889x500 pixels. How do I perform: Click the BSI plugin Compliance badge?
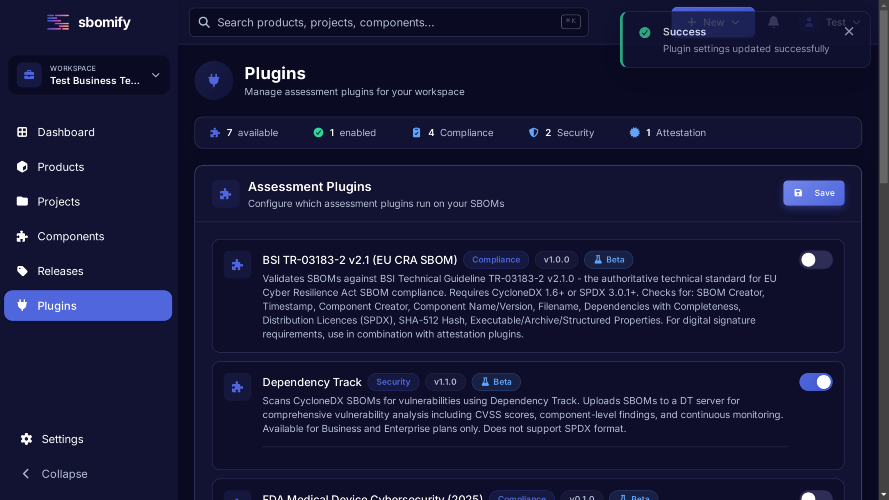point(496,260)
